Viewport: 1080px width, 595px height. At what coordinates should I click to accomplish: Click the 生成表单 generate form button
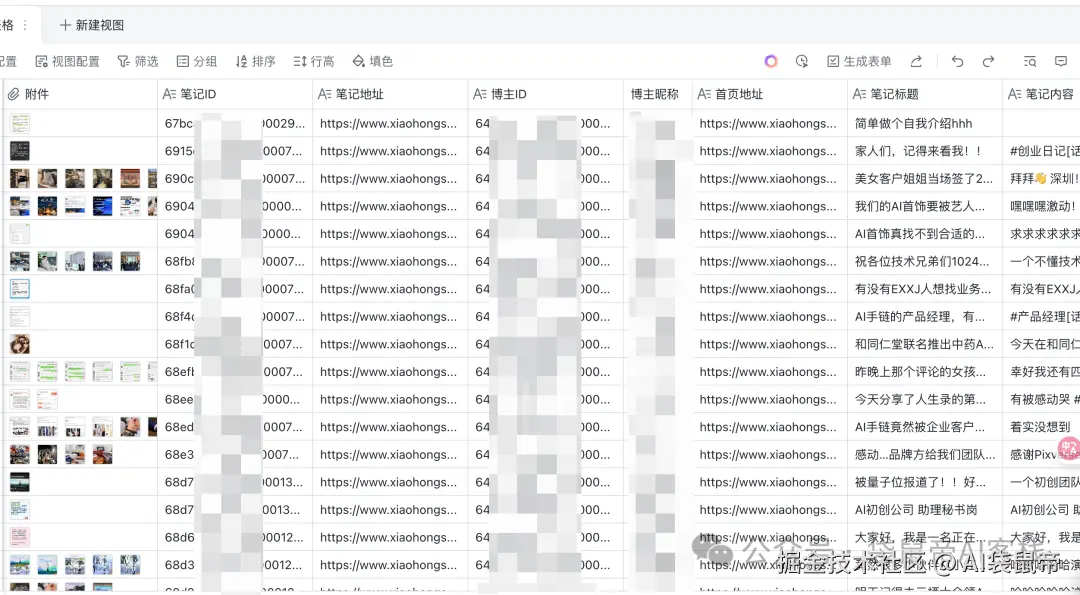pyautogui.click(x=859, y=62)
